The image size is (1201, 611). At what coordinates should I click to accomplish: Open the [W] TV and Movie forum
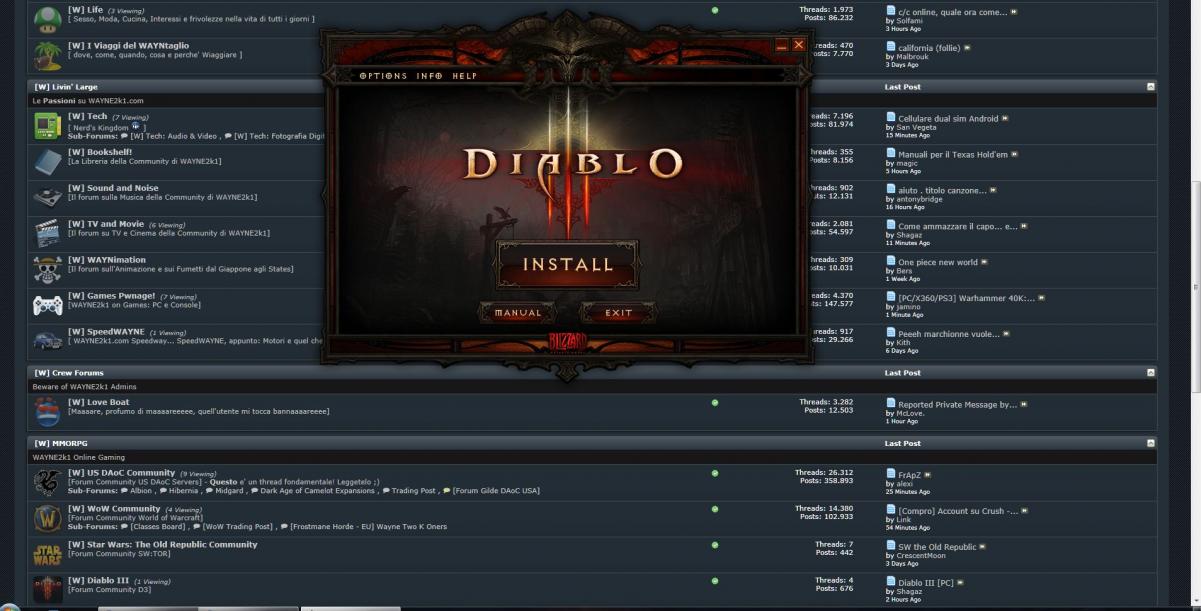(106, 224)
